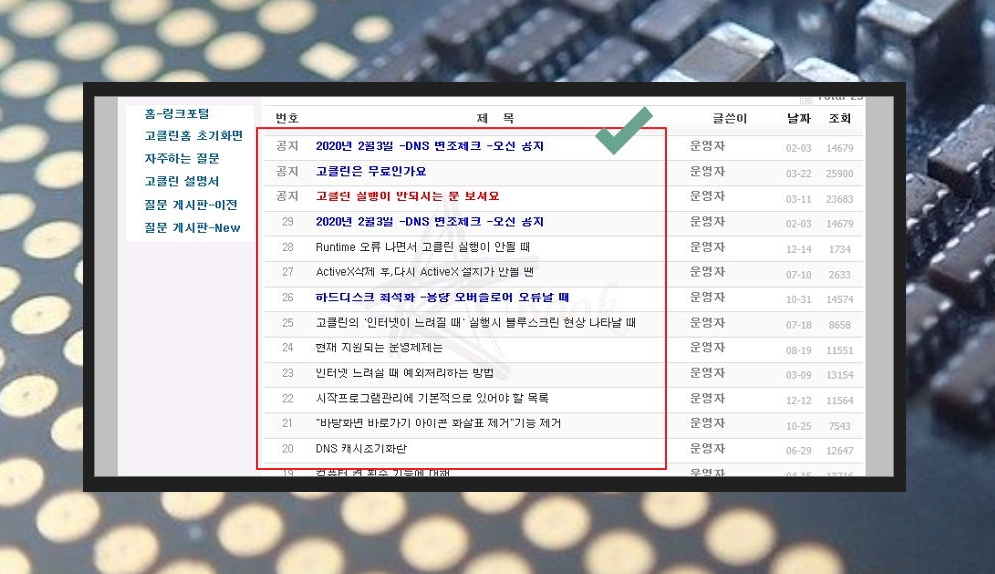Click row number 24
The height and width of the screenshot is (574, 995).
pos(287,348)
